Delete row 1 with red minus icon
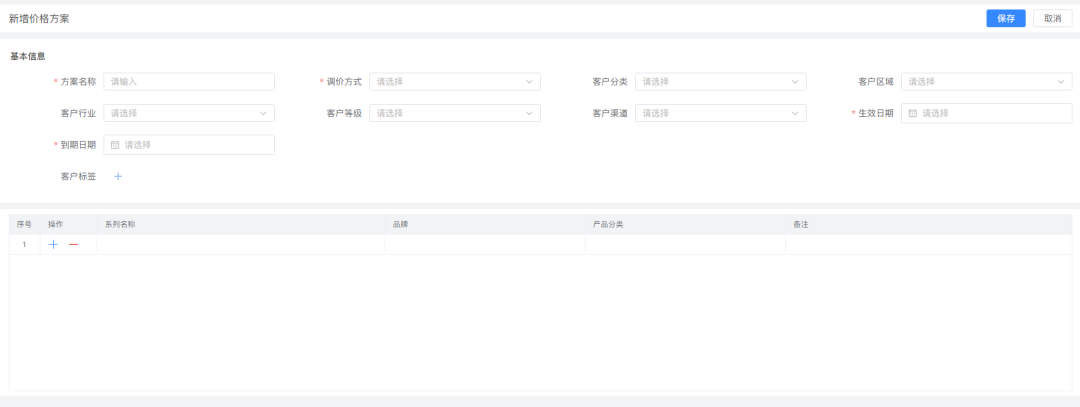 point(73,244)
